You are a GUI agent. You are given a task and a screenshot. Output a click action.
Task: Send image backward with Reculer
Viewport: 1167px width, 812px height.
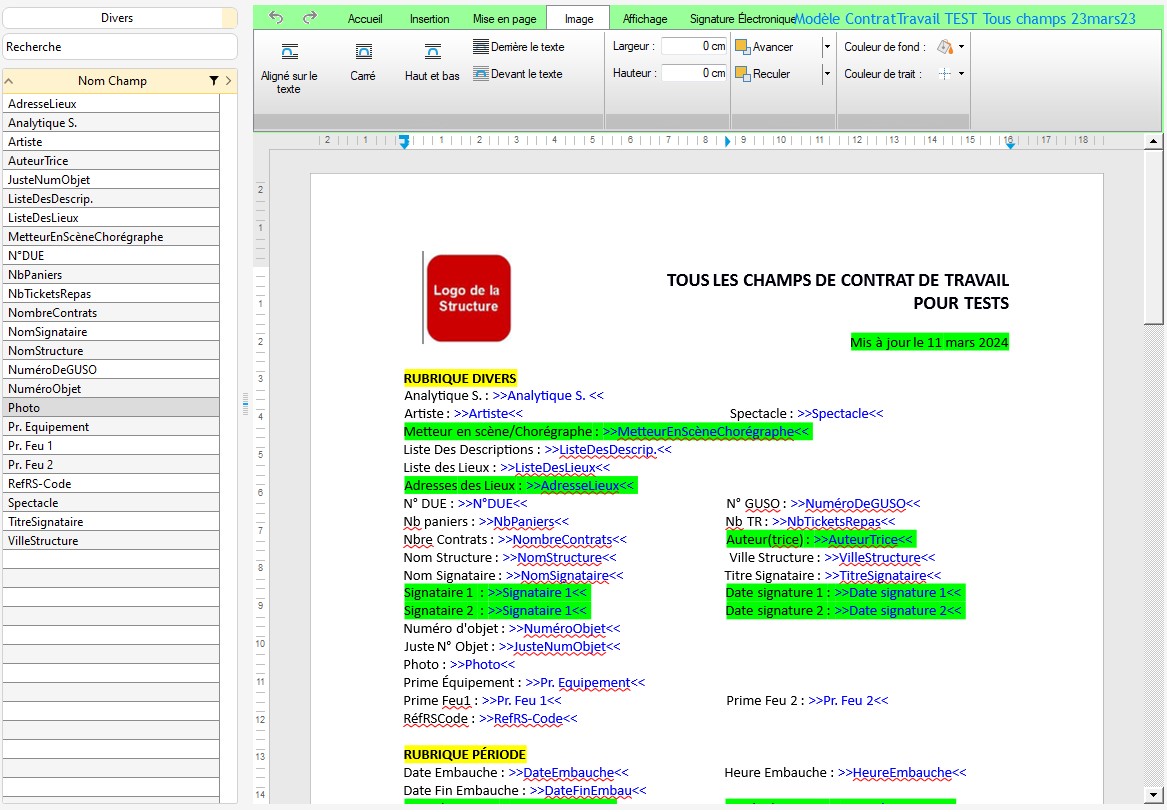pyautogui.click(x=763, y=74)
